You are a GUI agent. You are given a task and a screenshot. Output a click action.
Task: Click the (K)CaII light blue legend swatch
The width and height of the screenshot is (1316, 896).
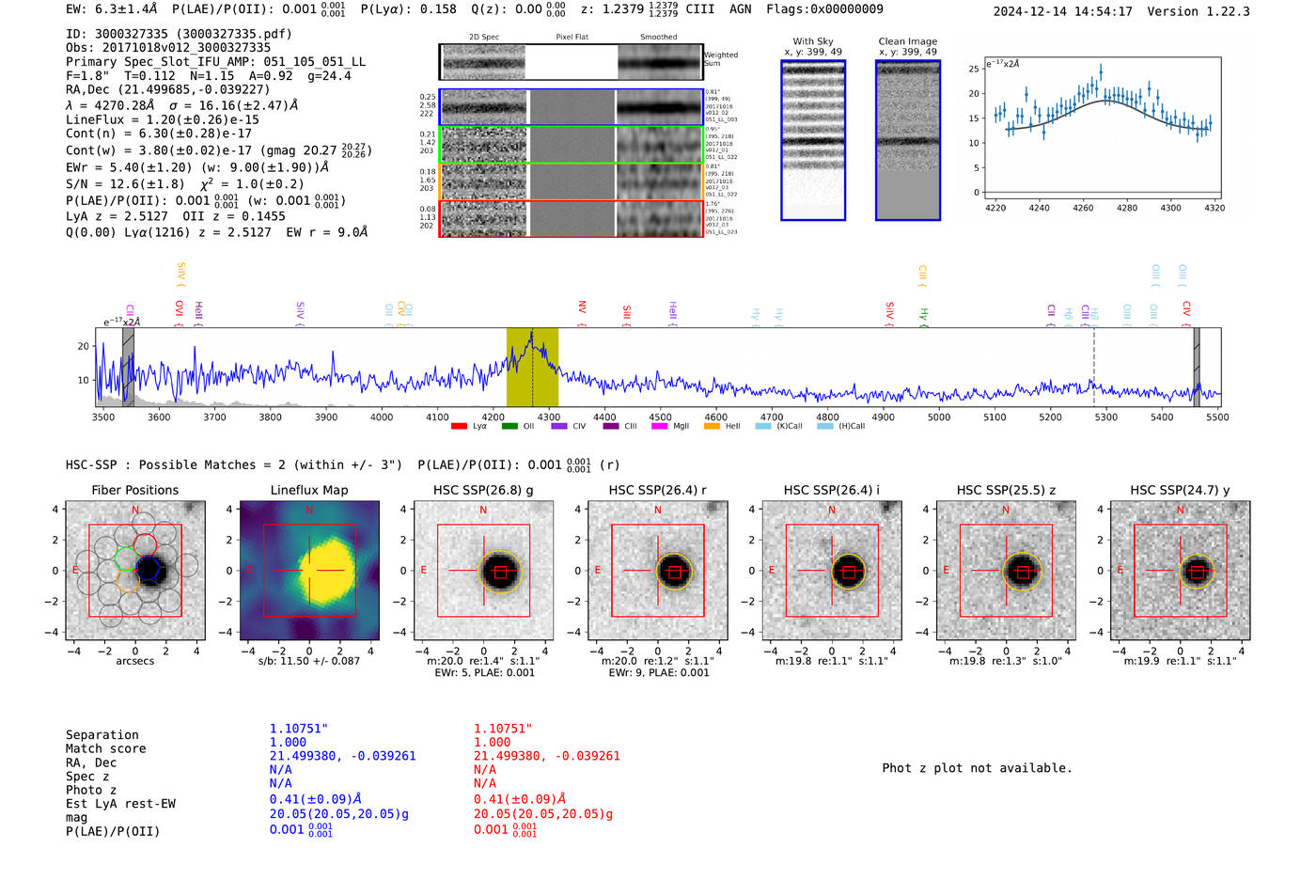(x=762, y=426)
